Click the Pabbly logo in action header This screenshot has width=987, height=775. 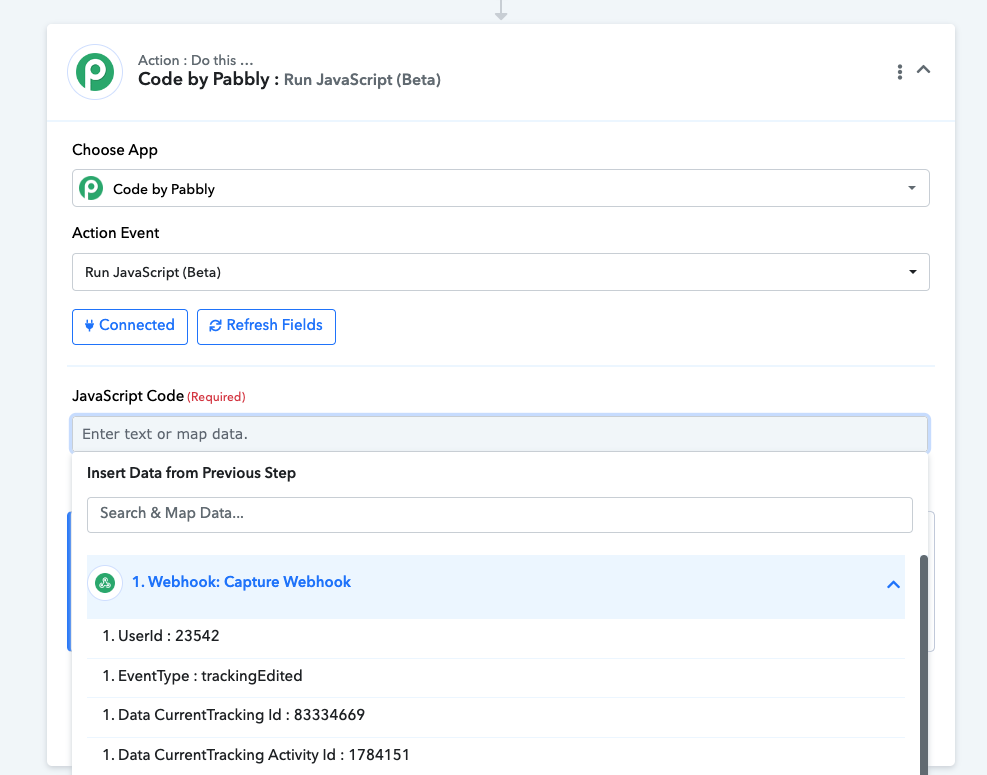coord(95,72)
